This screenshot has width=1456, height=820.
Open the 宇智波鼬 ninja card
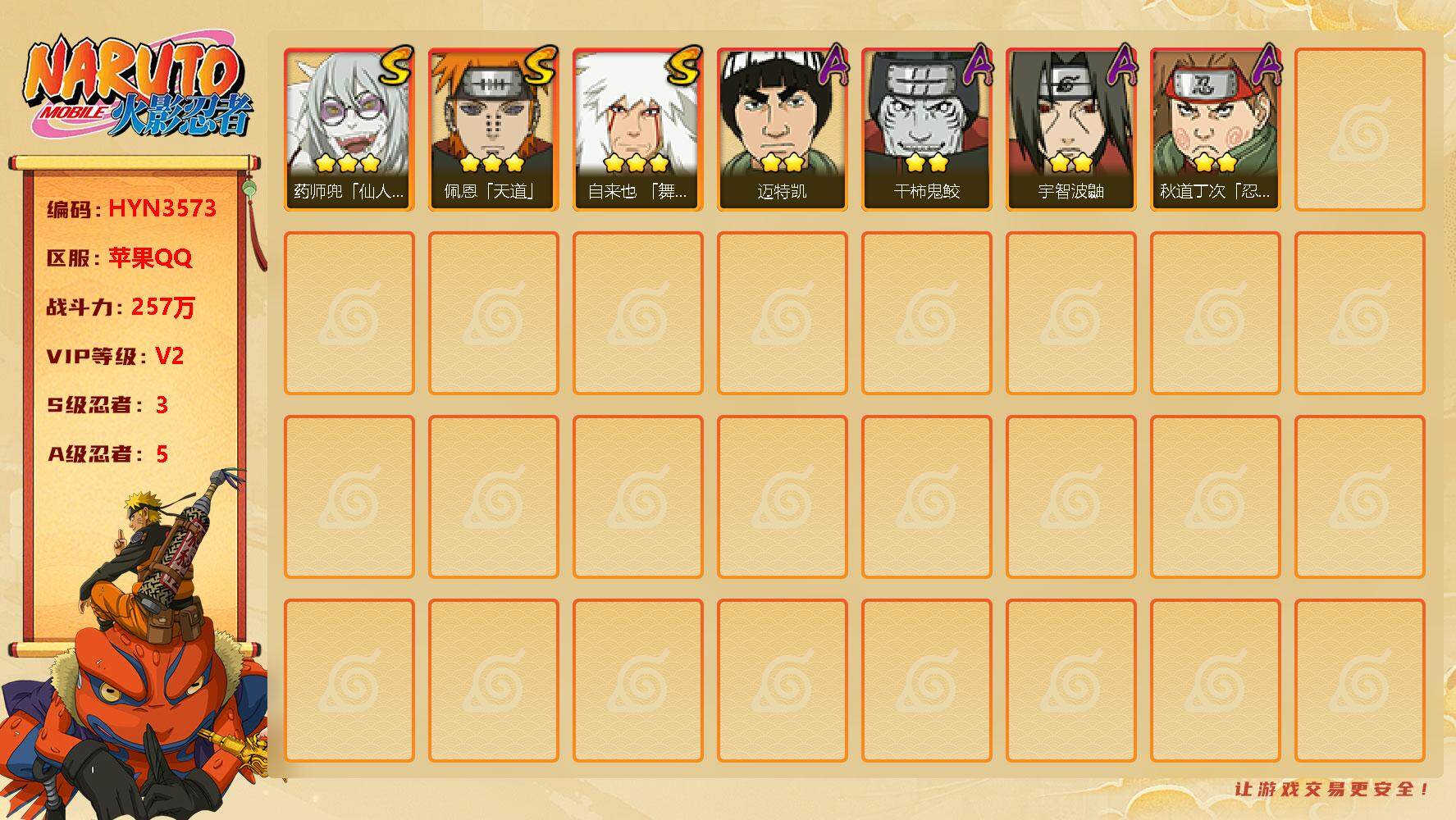click(x=1070, y=130)
